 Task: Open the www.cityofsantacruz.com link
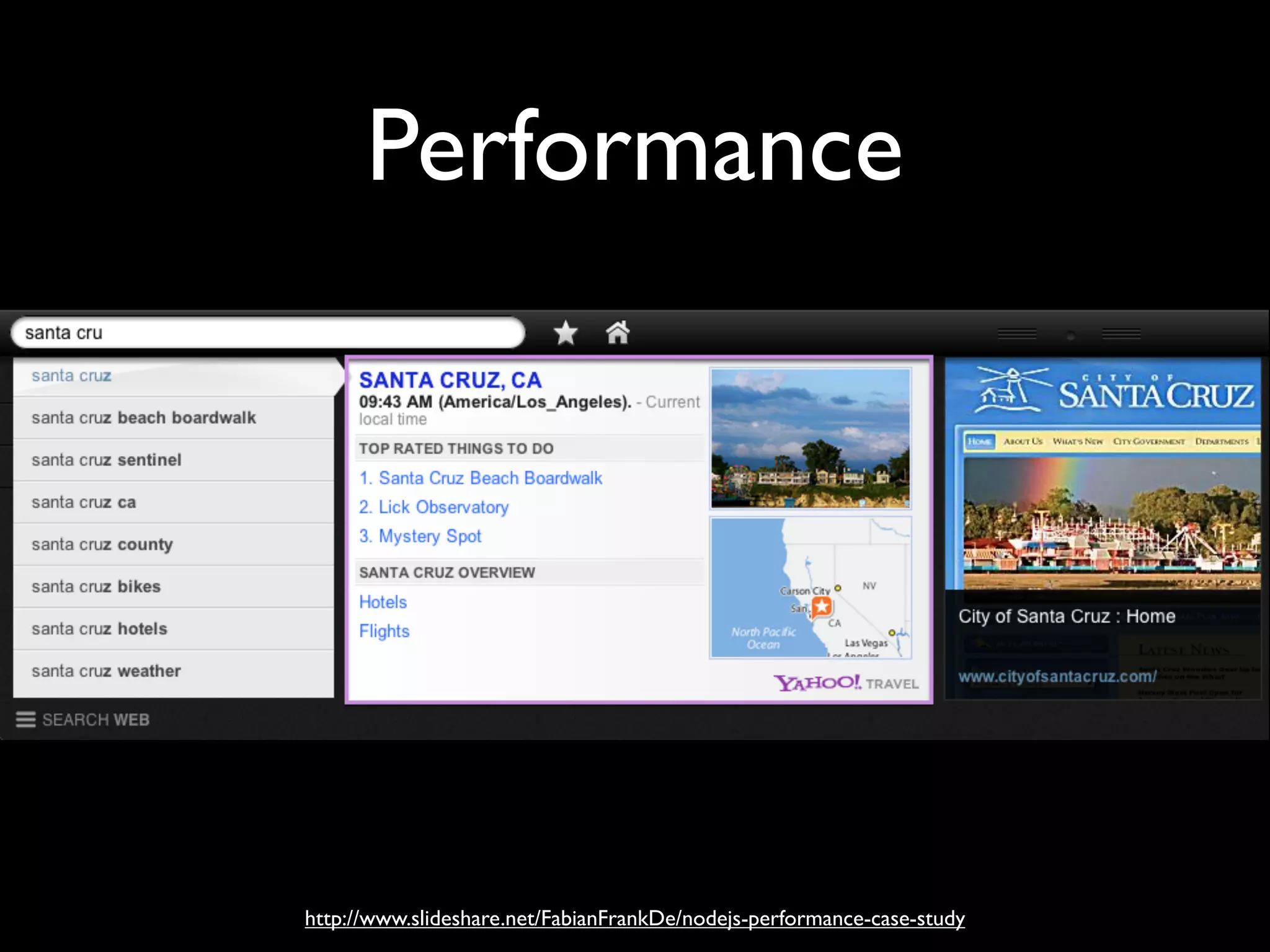[x=1057, y=676]
